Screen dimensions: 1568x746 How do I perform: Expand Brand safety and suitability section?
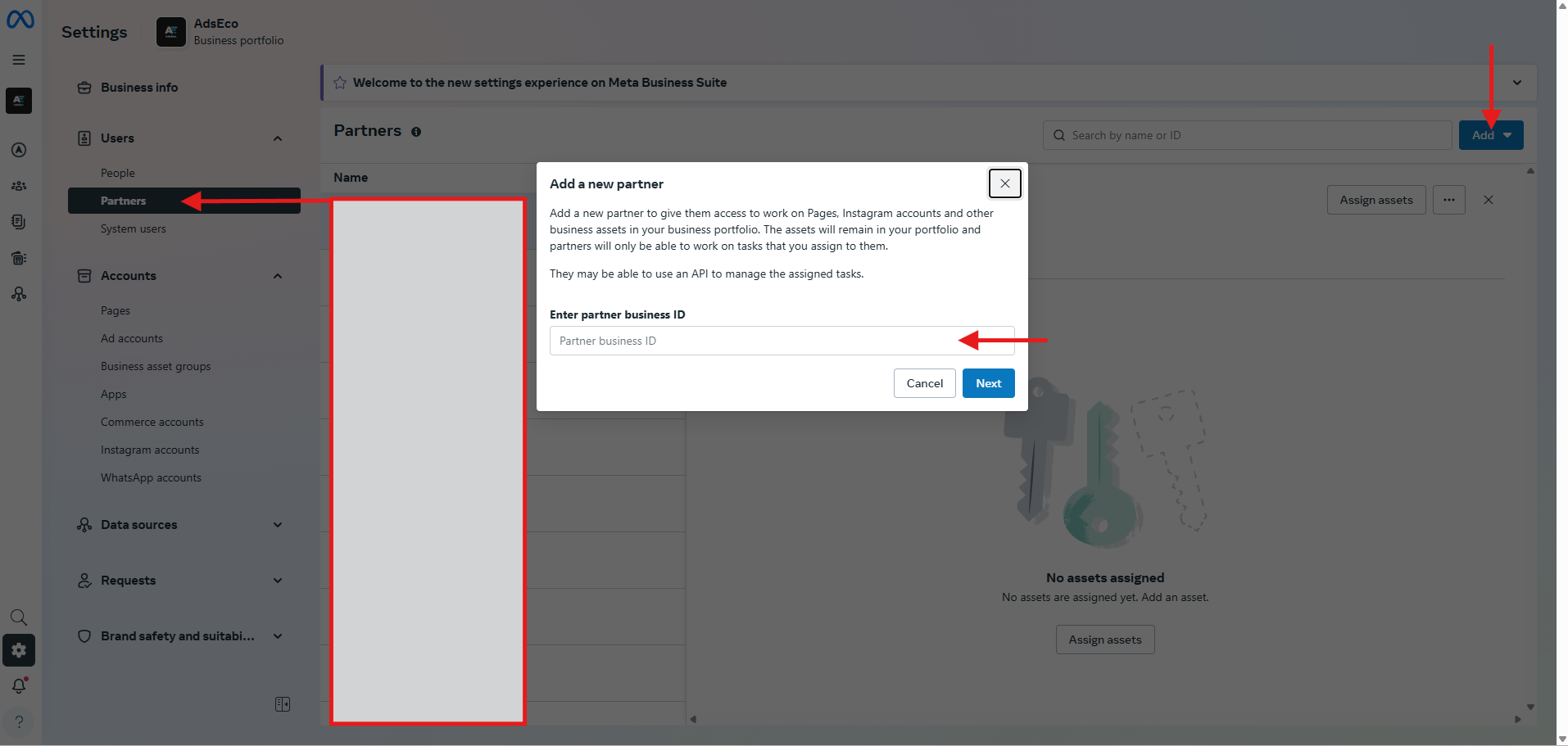(278, 636)
